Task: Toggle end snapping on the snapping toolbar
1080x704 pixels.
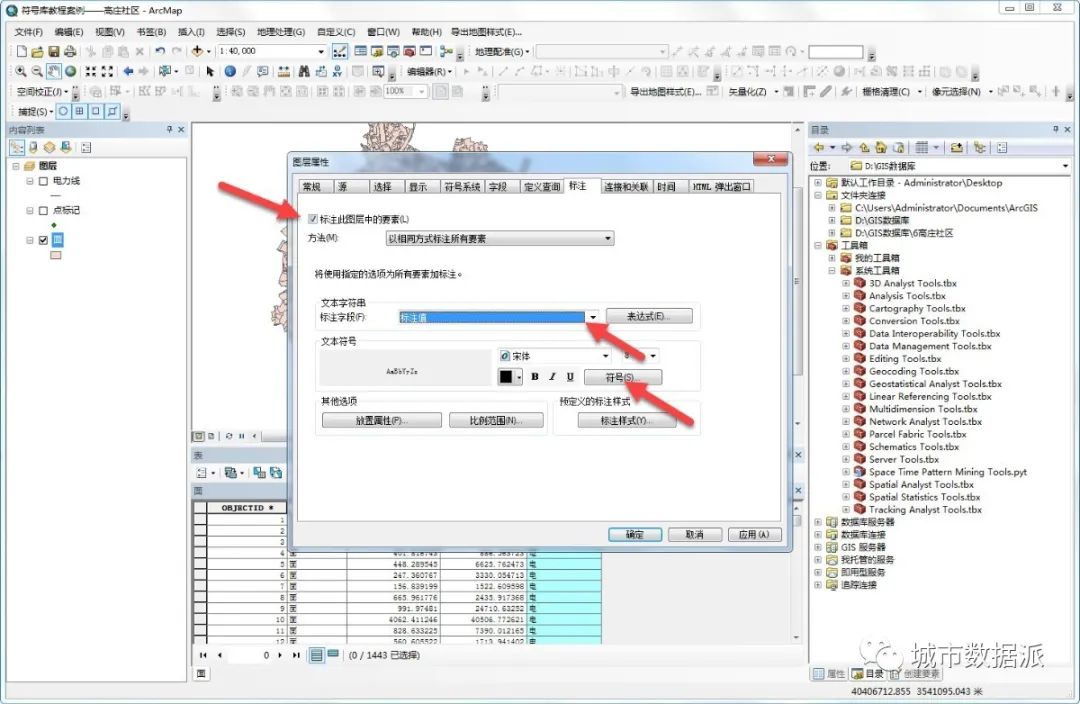Action: point(80,111)
